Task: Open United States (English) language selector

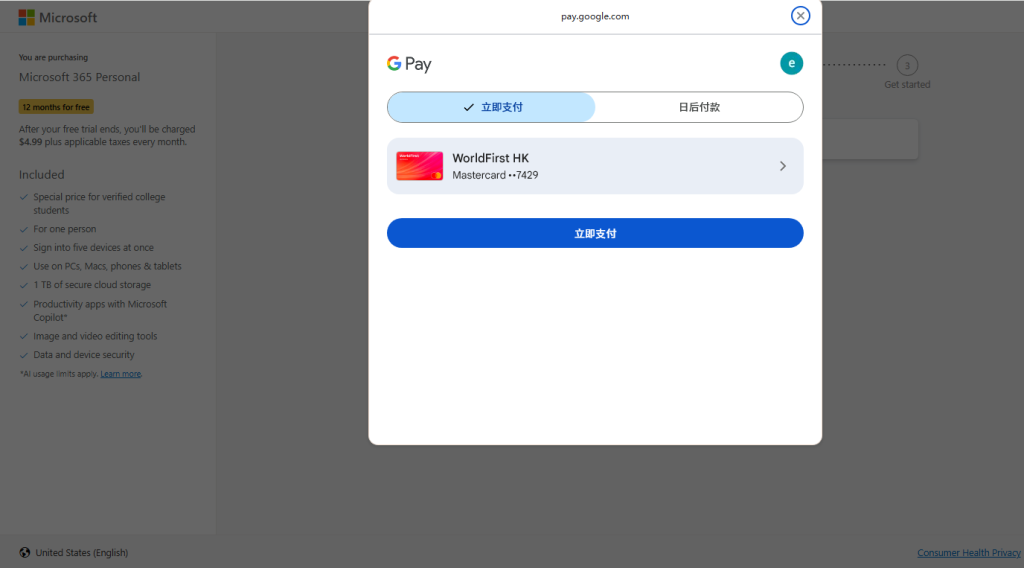Action: coord(81,553)
